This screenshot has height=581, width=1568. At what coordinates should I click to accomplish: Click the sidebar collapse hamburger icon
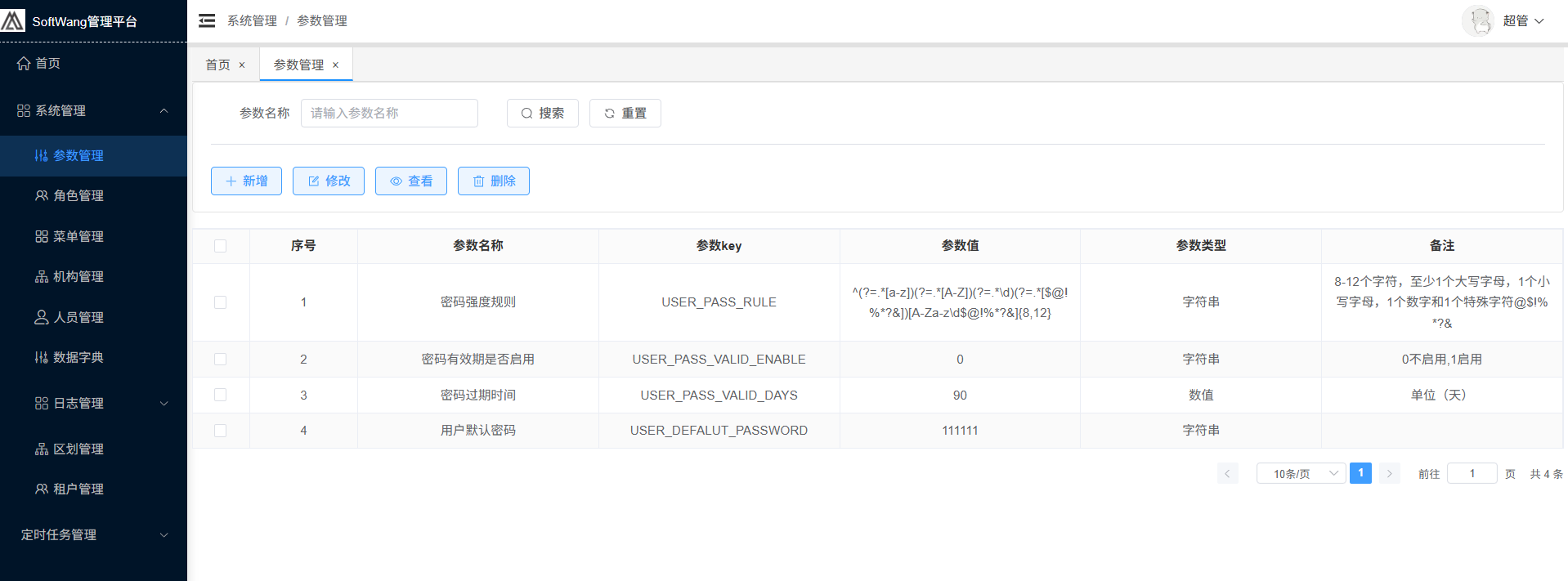(x=207, y=20)
